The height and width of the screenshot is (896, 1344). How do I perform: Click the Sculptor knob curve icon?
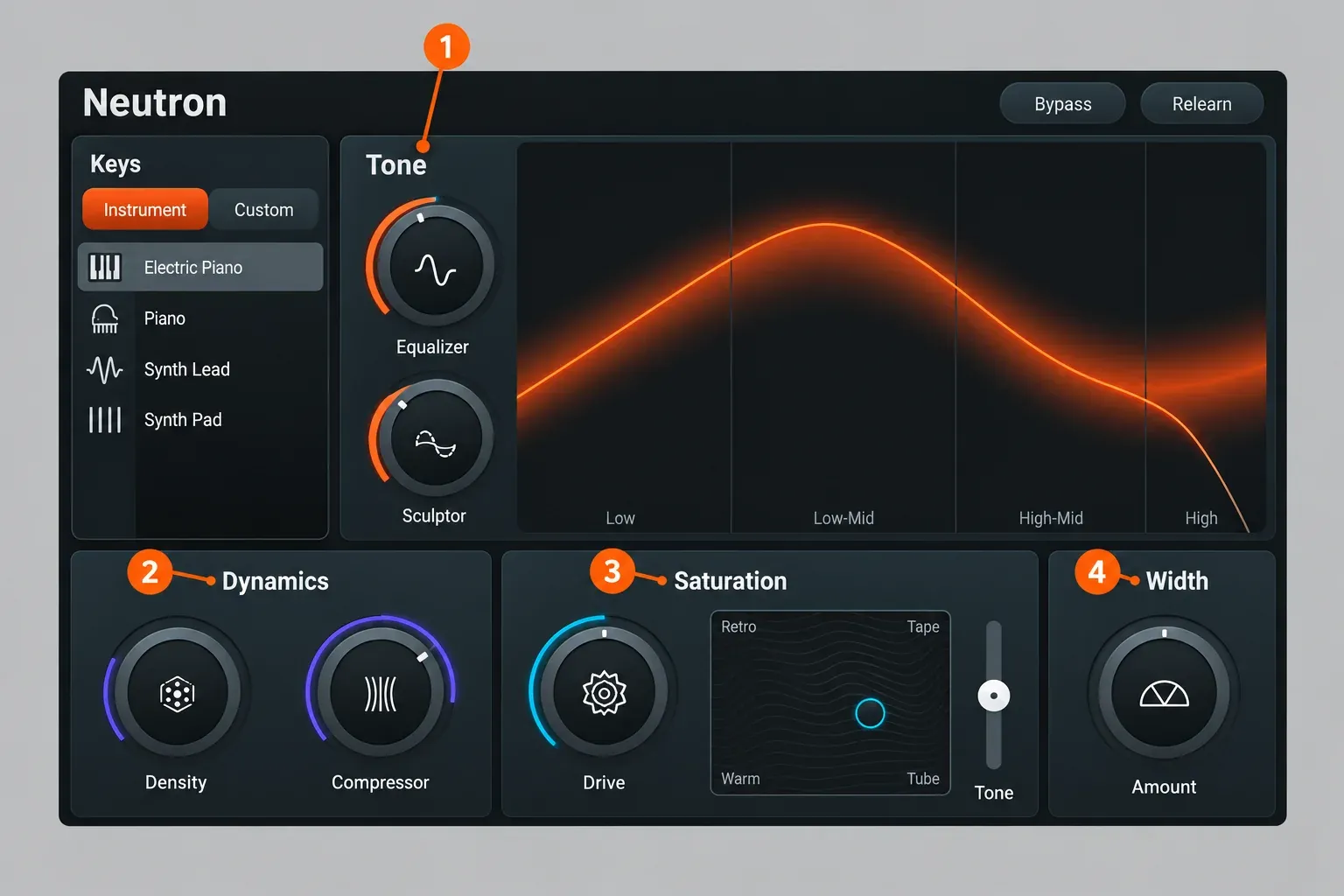(x=435, y=443)
